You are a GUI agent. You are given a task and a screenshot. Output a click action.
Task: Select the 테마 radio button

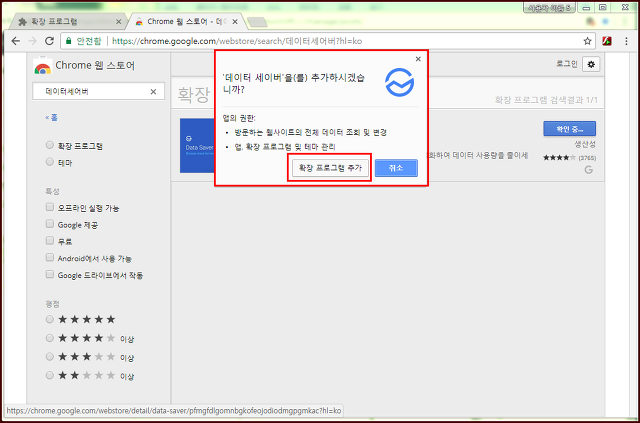[x=50, y=162]
